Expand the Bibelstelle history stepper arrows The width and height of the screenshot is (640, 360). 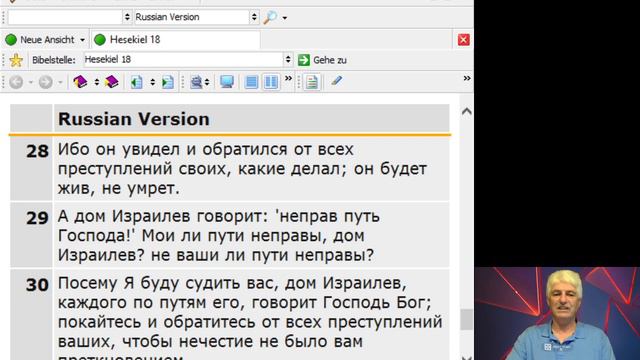pos(288,60)
